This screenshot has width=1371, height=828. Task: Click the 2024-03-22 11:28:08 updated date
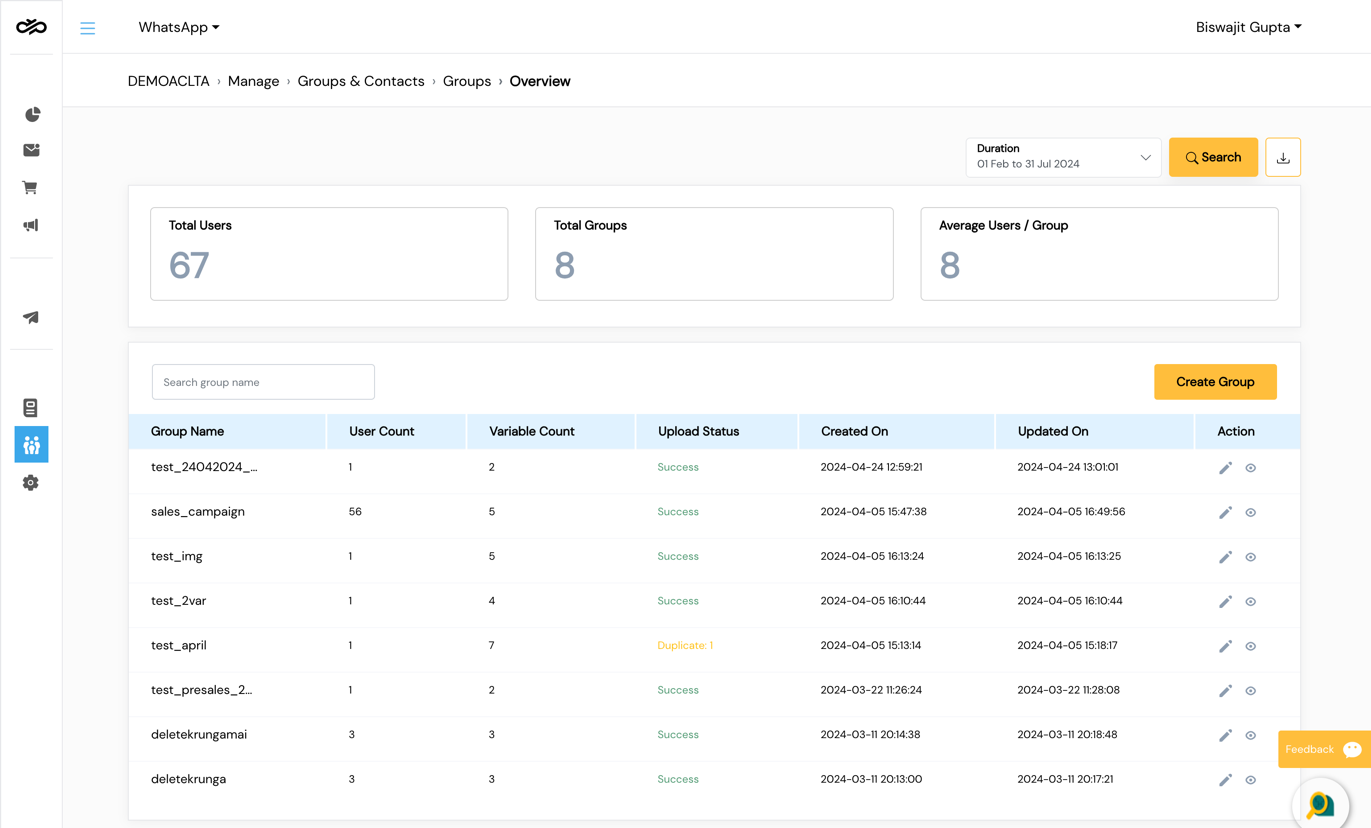click(x=1068, y=690)
